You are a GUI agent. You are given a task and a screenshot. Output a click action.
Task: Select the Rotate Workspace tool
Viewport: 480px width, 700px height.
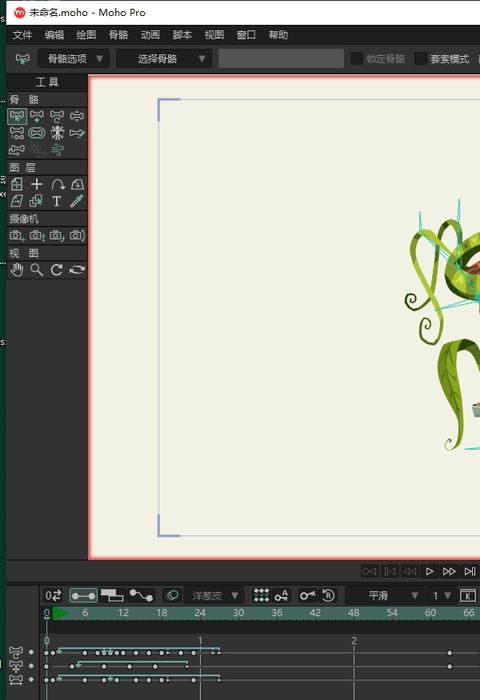57,270
